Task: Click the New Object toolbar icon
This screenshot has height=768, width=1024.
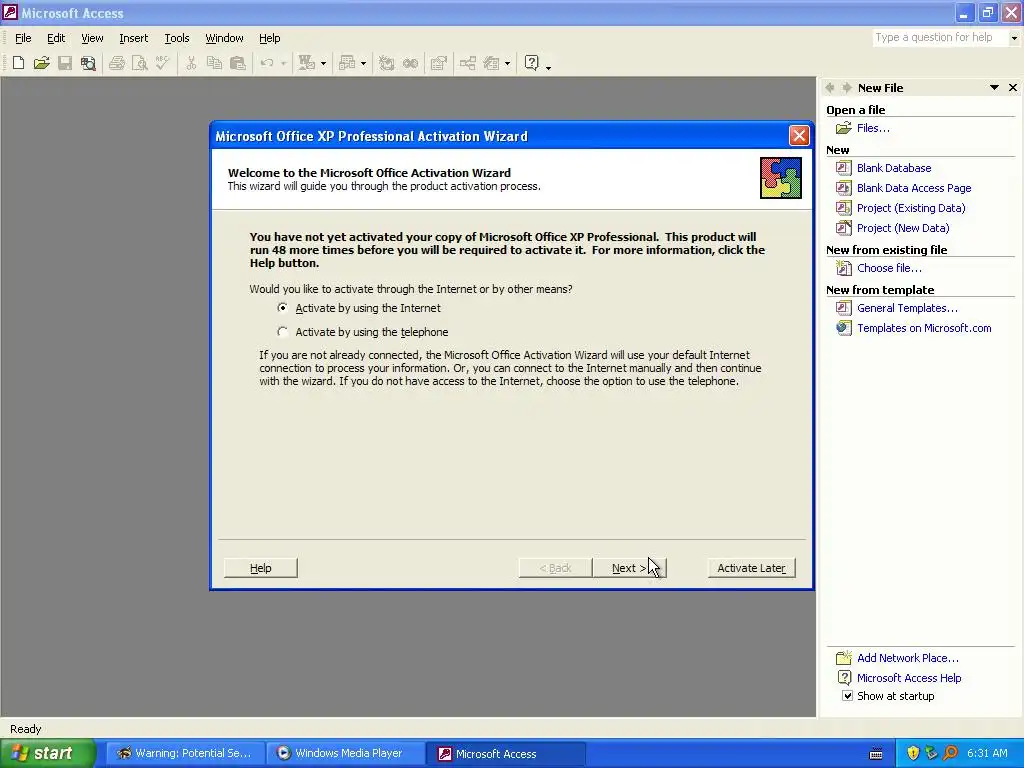Action: 491,63
